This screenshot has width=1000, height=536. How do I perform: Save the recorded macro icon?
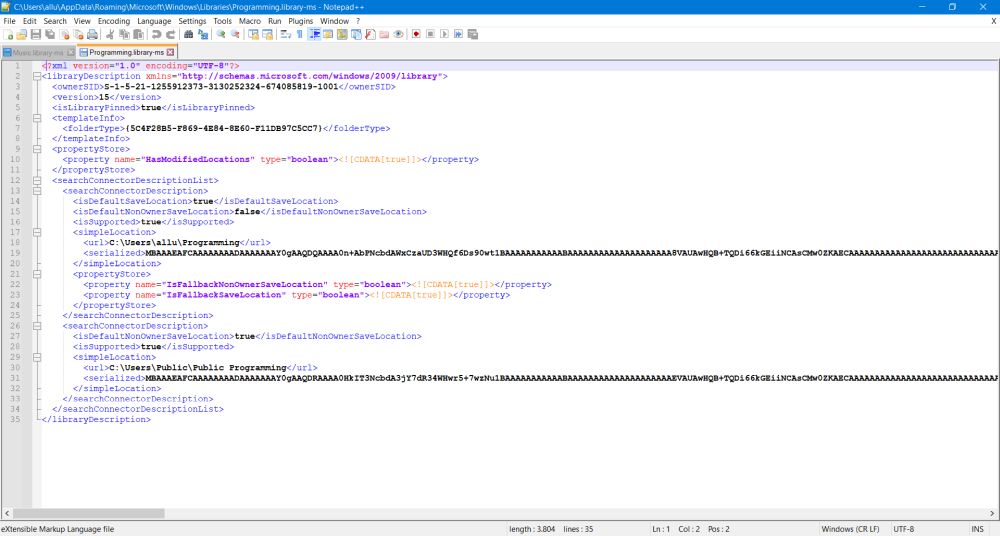coord(473,34)
